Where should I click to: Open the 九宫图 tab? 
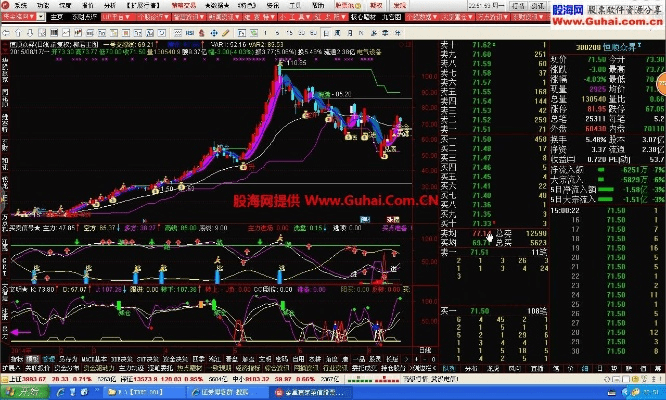[x=391, y=17]
